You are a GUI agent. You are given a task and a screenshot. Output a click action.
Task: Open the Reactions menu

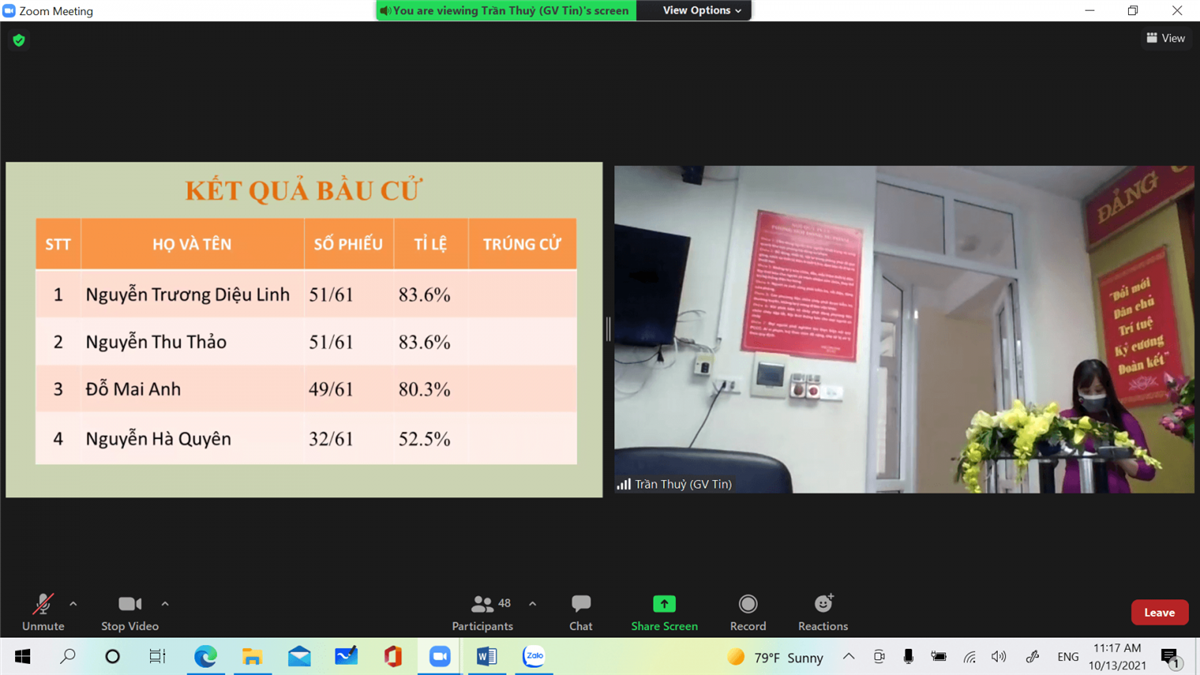pos(822,612)
